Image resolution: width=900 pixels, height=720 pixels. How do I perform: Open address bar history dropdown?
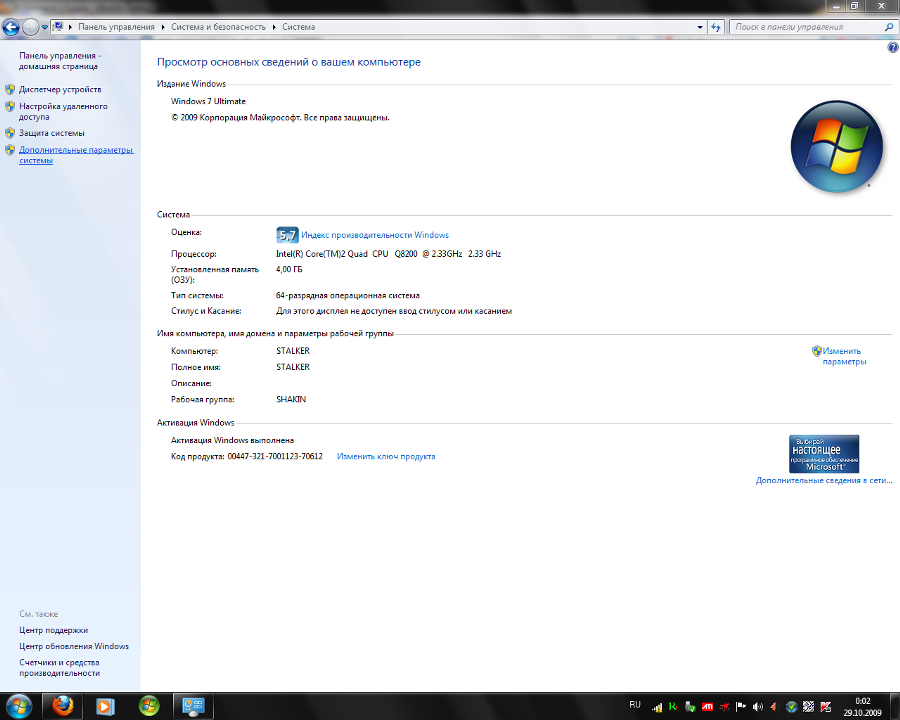coord(700,27)
